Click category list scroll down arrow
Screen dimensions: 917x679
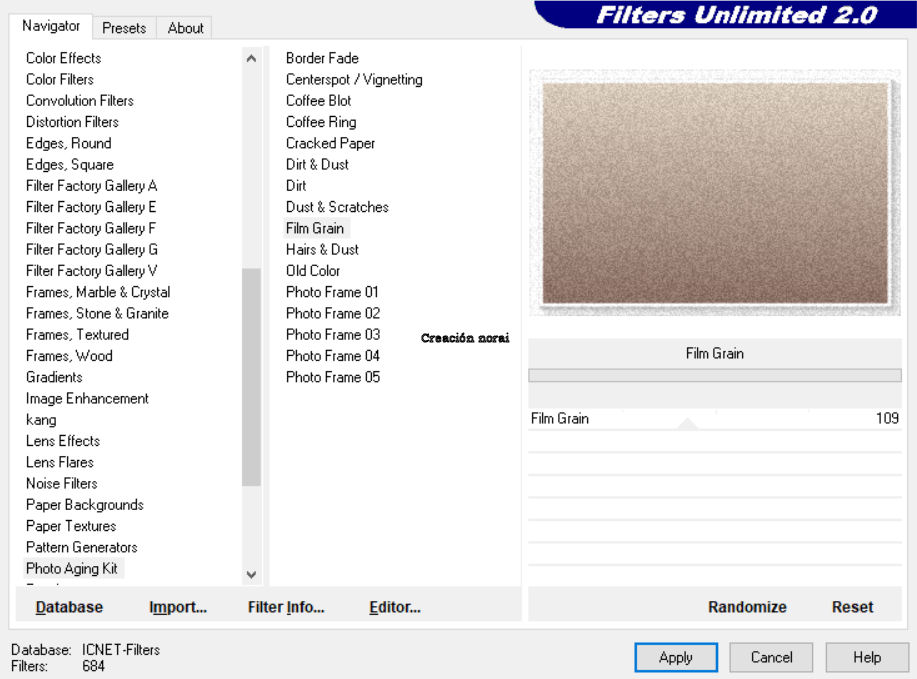[251, 574]
